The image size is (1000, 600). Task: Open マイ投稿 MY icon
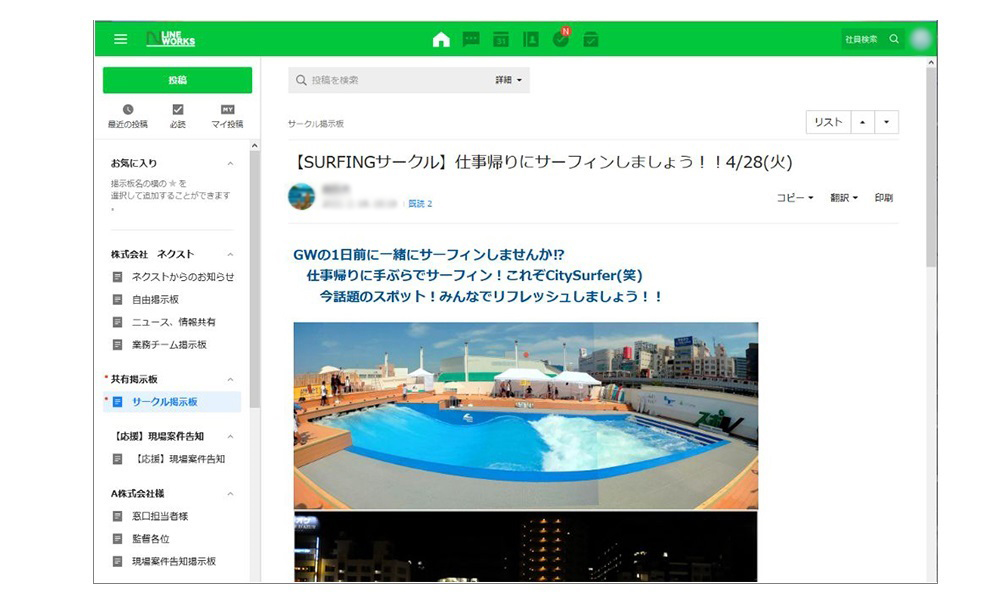click(227, 109)
